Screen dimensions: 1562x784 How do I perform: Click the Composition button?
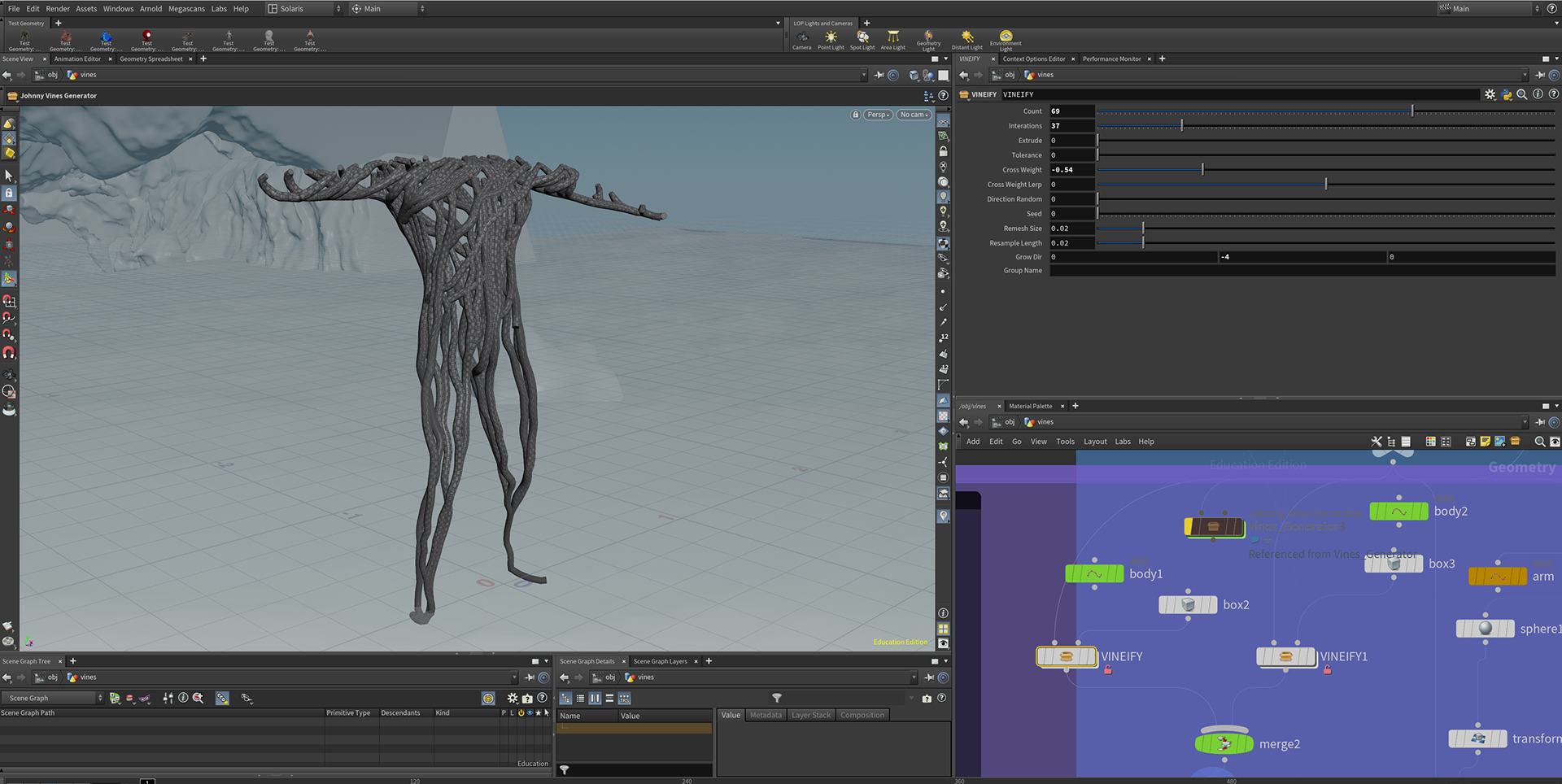point(862,716)
